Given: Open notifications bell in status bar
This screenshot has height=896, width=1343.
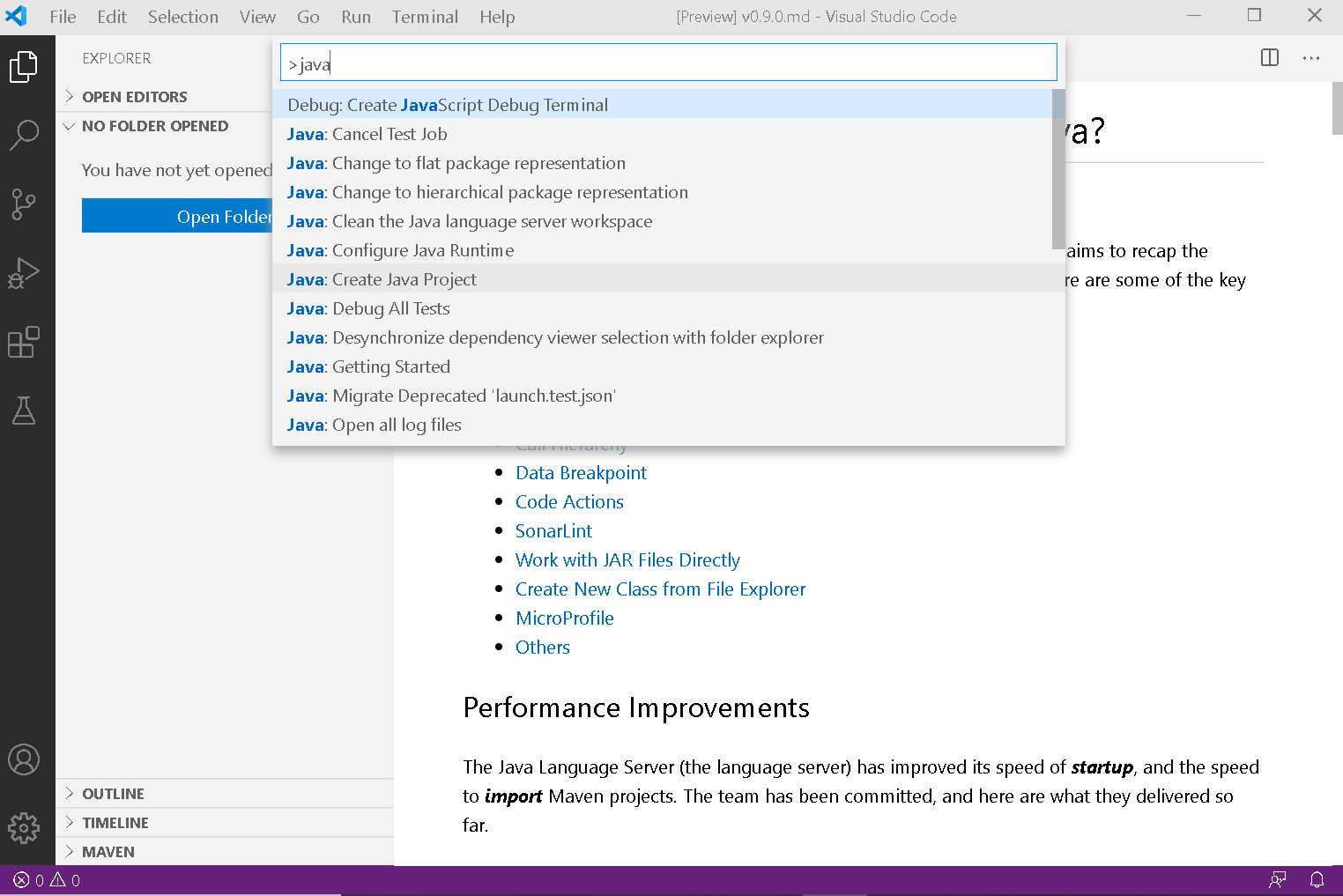Looking at the screenshot, I should point(1317,880).
